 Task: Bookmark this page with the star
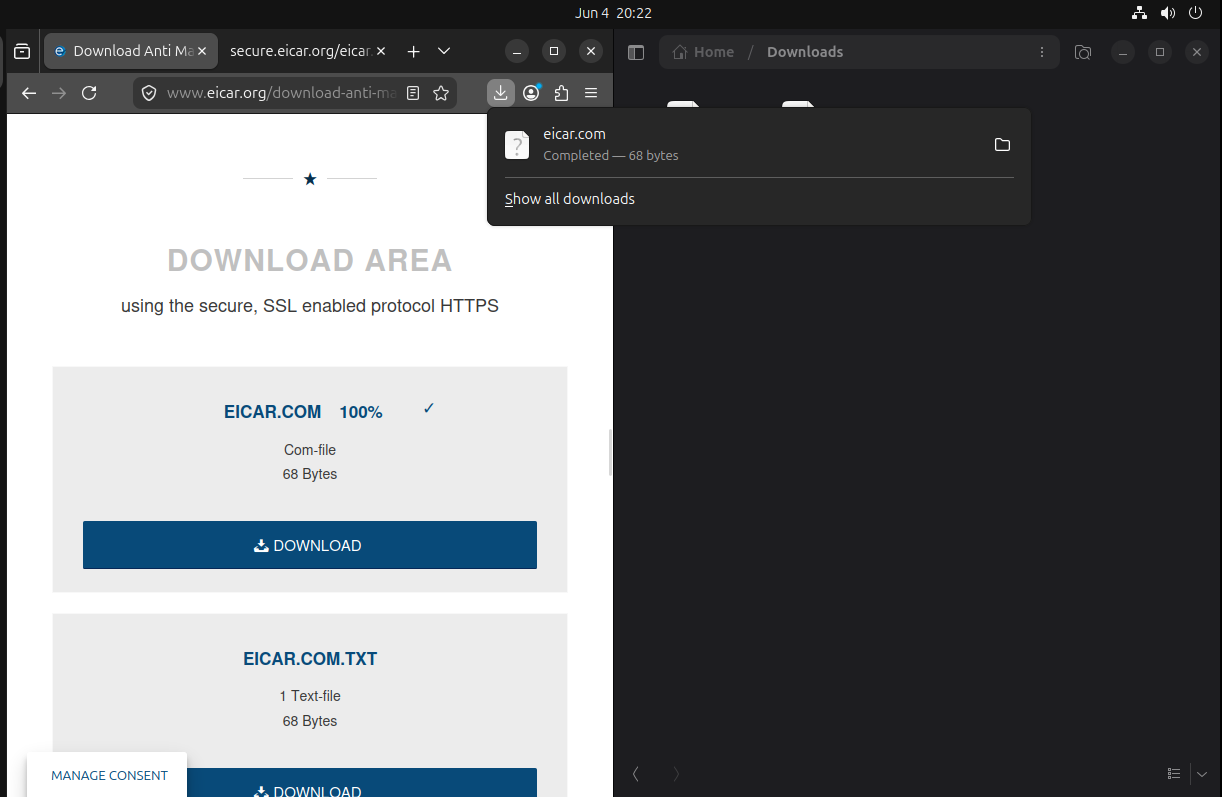pyautogui.click(x=441, y=93)
